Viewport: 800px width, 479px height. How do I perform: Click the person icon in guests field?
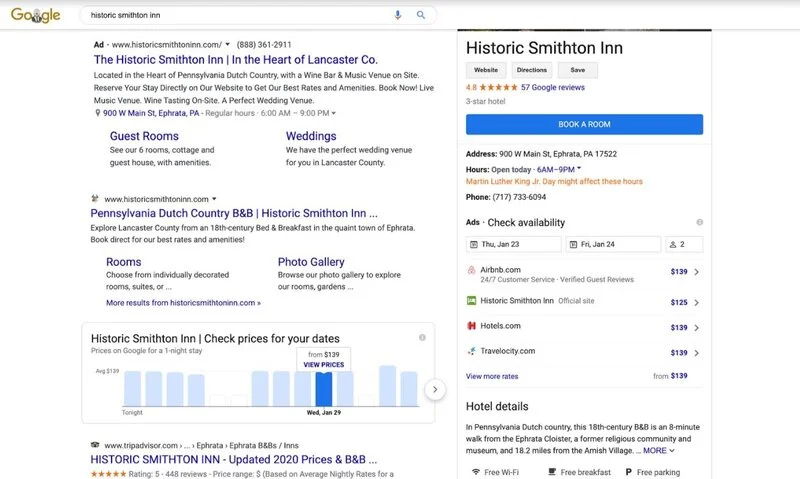(673, 244)
